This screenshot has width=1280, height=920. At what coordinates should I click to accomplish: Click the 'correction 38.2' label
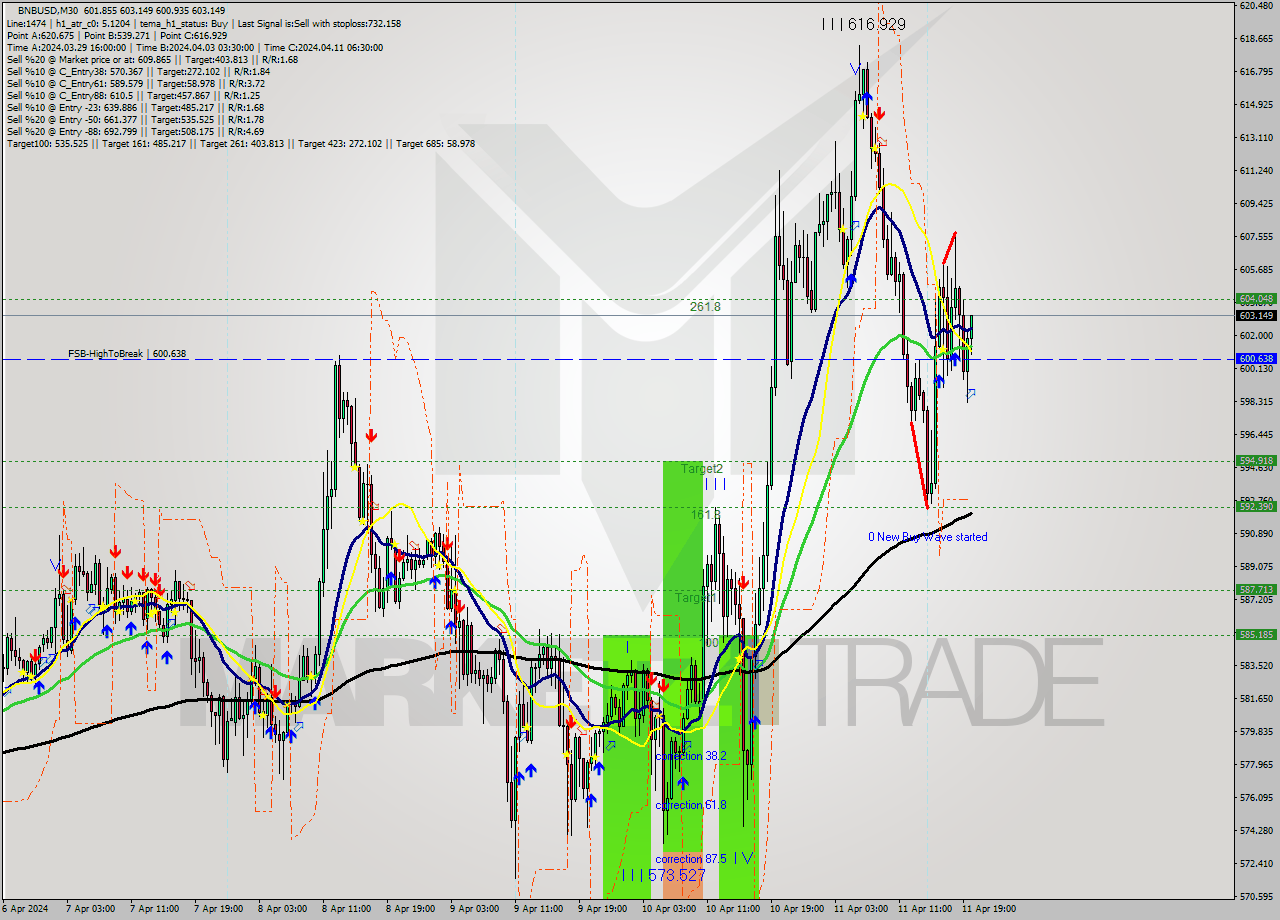point(691,756)
